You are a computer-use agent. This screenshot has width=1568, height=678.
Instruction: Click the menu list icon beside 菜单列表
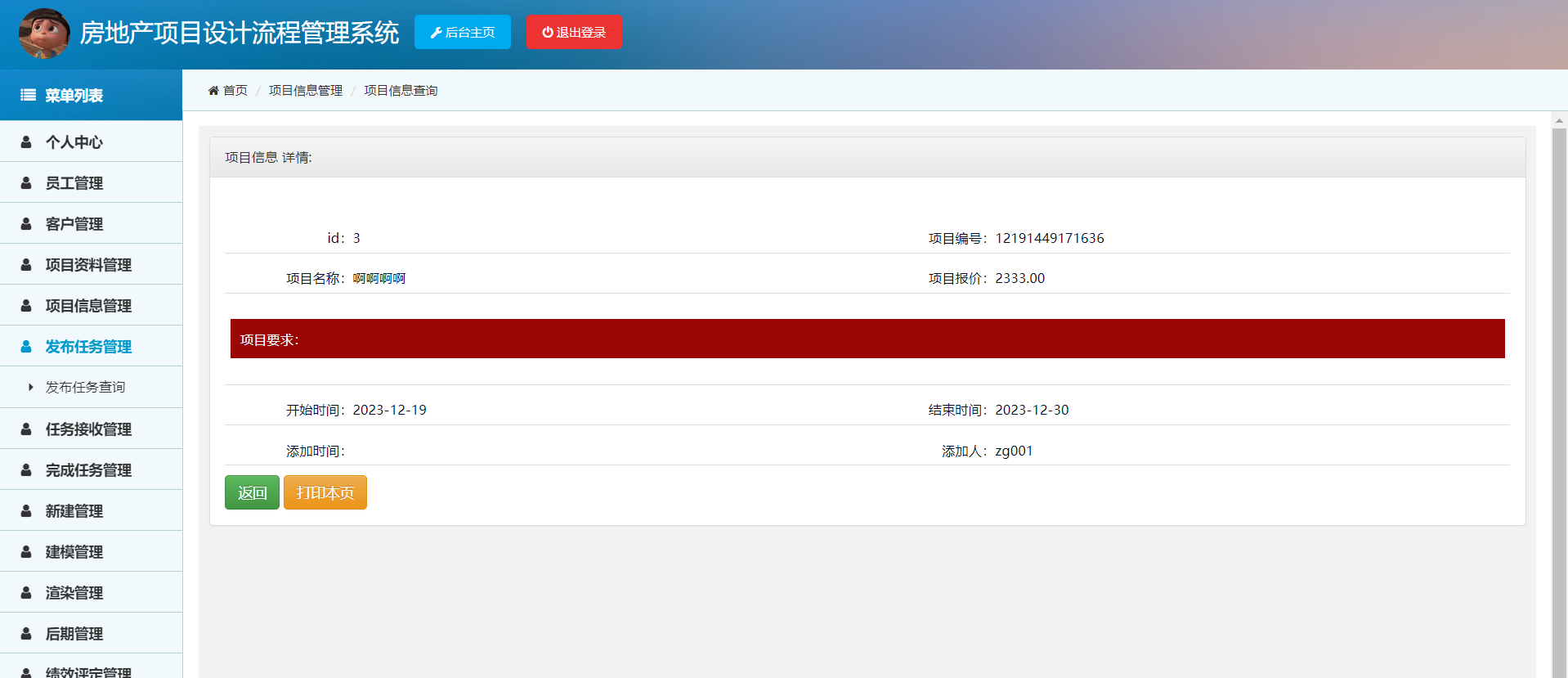[x=28, y=95]
